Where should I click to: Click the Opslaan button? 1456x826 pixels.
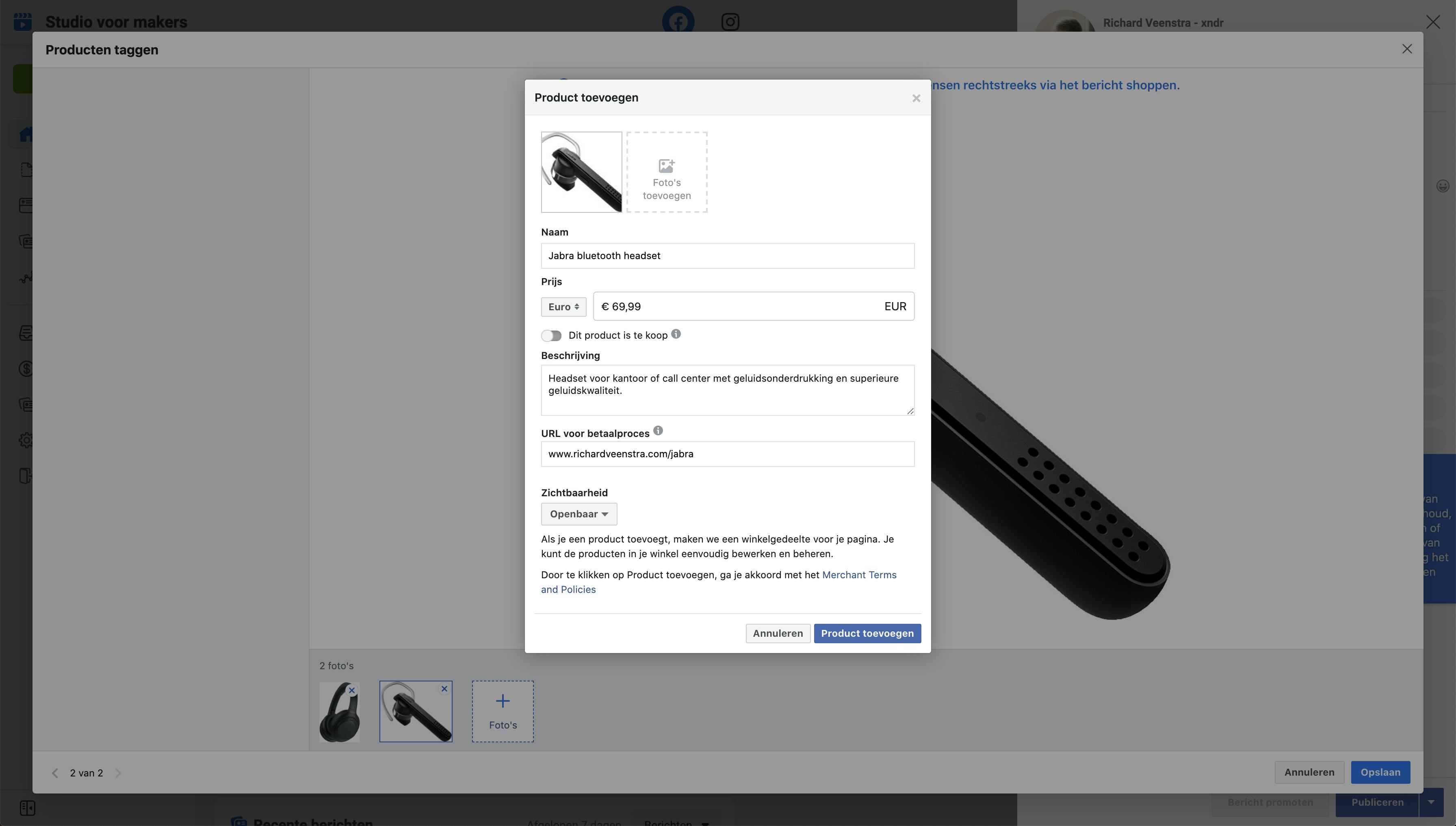point(1380,772)
